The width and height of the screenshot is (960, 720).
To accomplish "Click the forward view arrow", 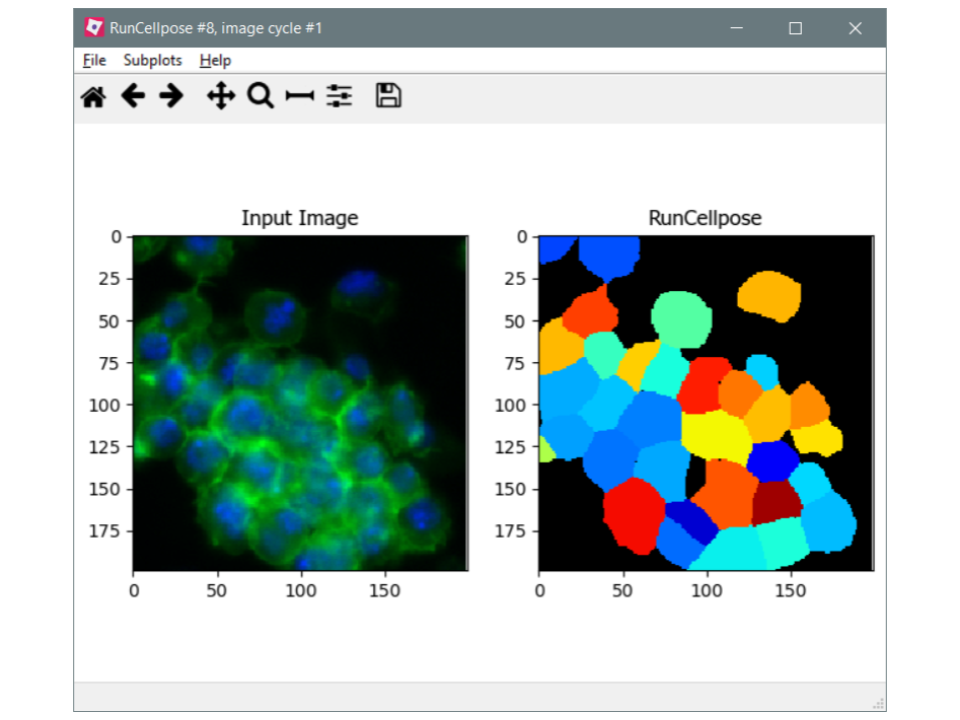I will pos(171,96).
